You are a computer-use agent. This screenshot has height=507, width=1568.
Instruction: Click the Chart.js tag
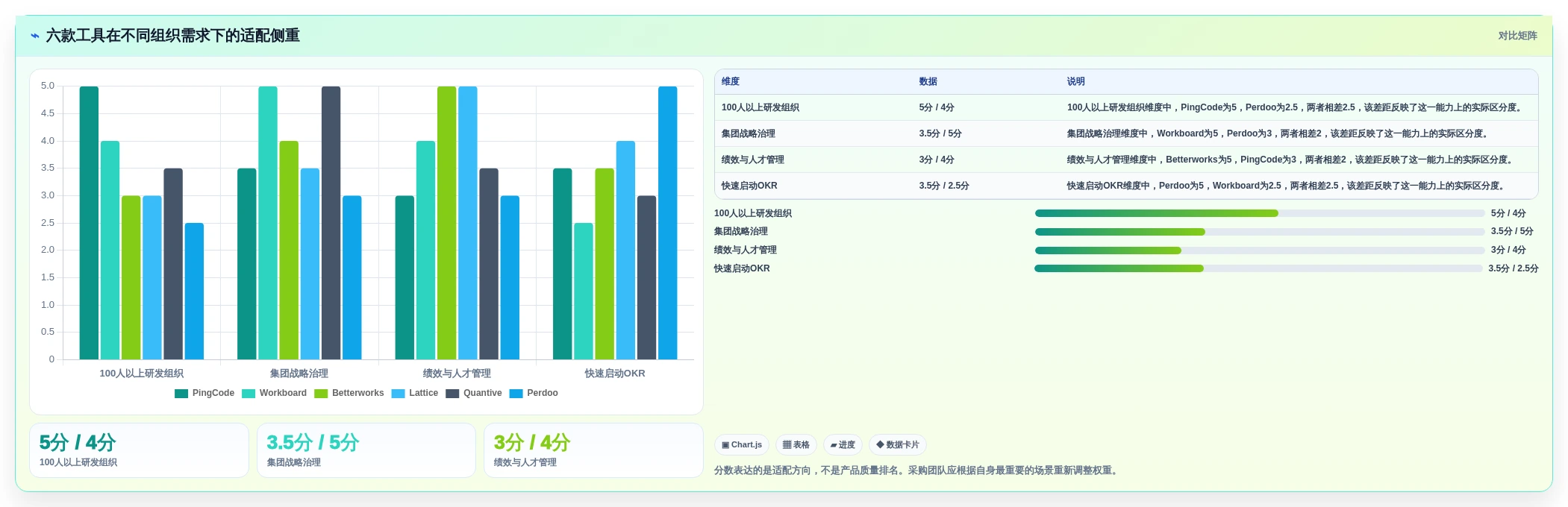[x=742, y=445]
